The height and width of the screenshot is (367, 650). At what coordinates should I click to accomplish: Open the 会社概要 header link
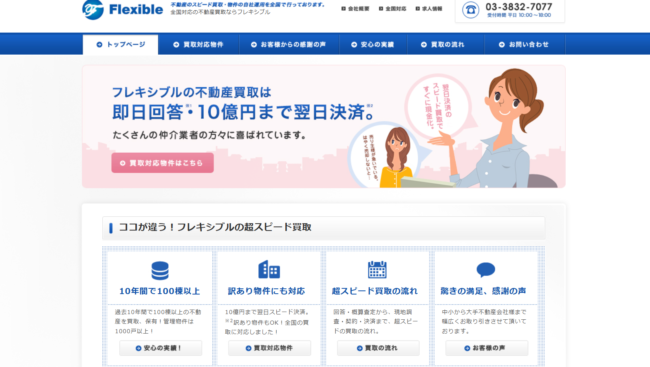[355, 9]
